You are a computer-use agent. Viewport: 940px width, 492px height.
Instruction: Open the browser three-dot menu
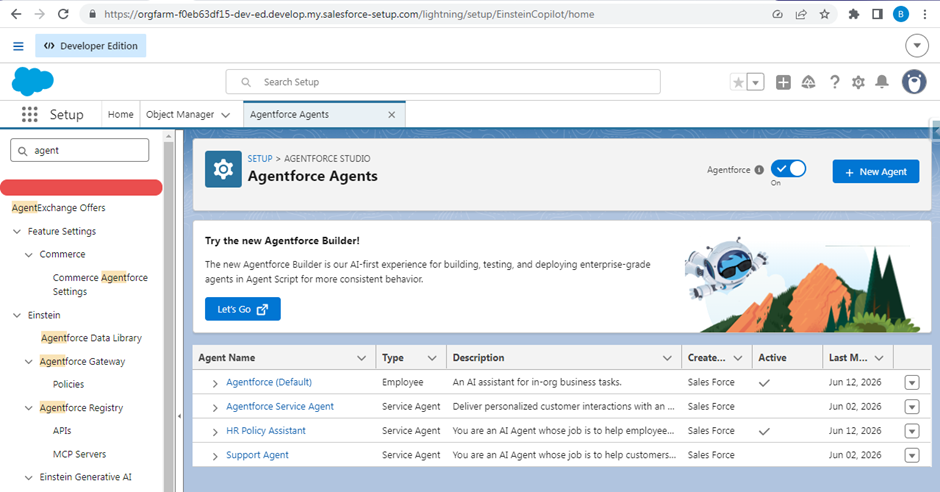pyautogui.click(x=925, y=14)
